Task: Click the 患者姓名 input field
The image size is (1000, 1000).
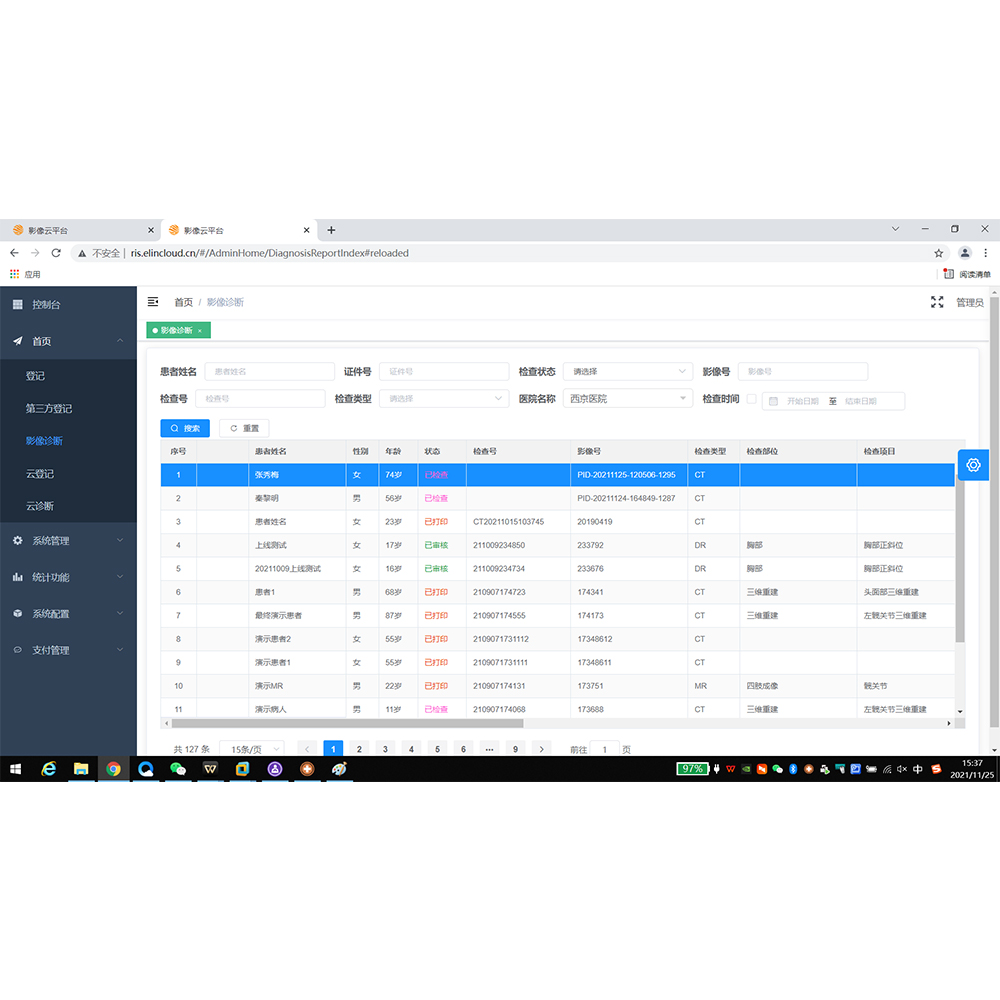Action: coord(269,371)
